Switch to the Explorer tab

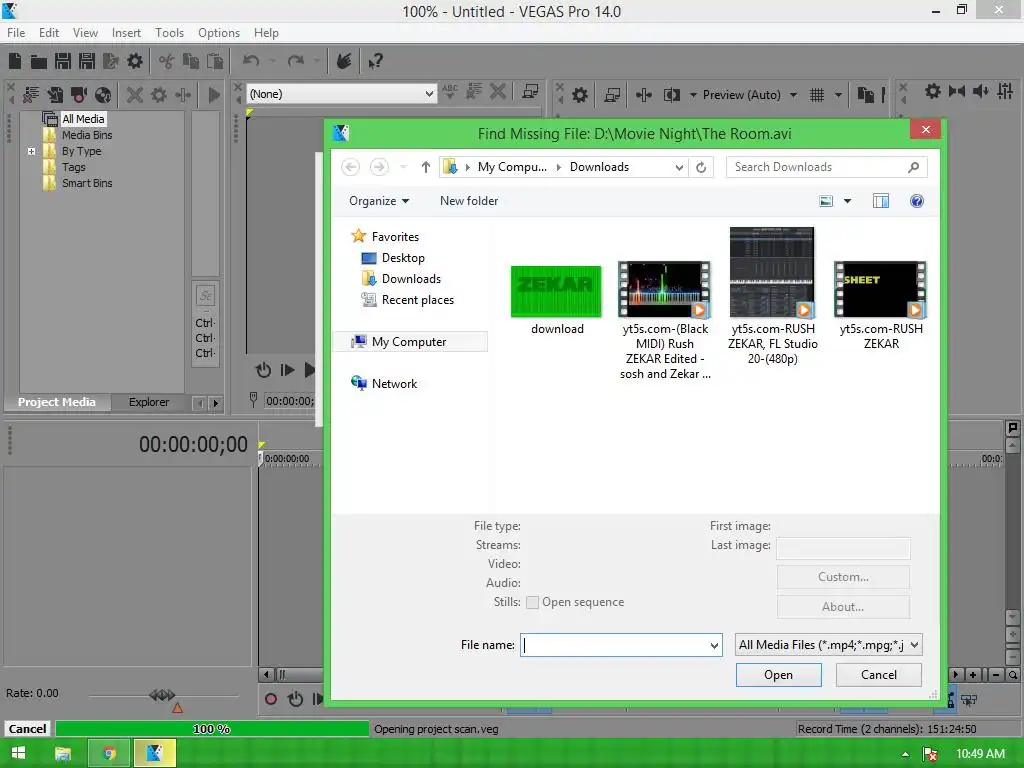pos(149,402)
